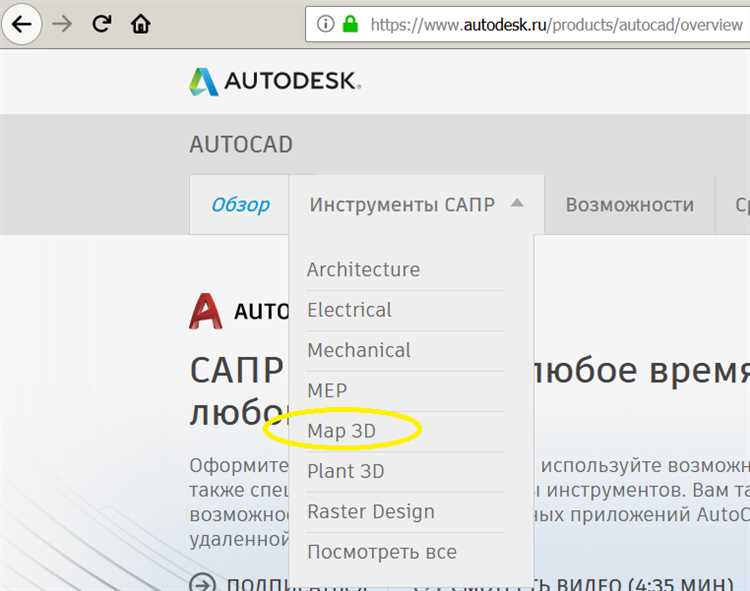Collapse the Инструменты САПР dropdown
The image size is (750, 591).
(x=416, y=205)
